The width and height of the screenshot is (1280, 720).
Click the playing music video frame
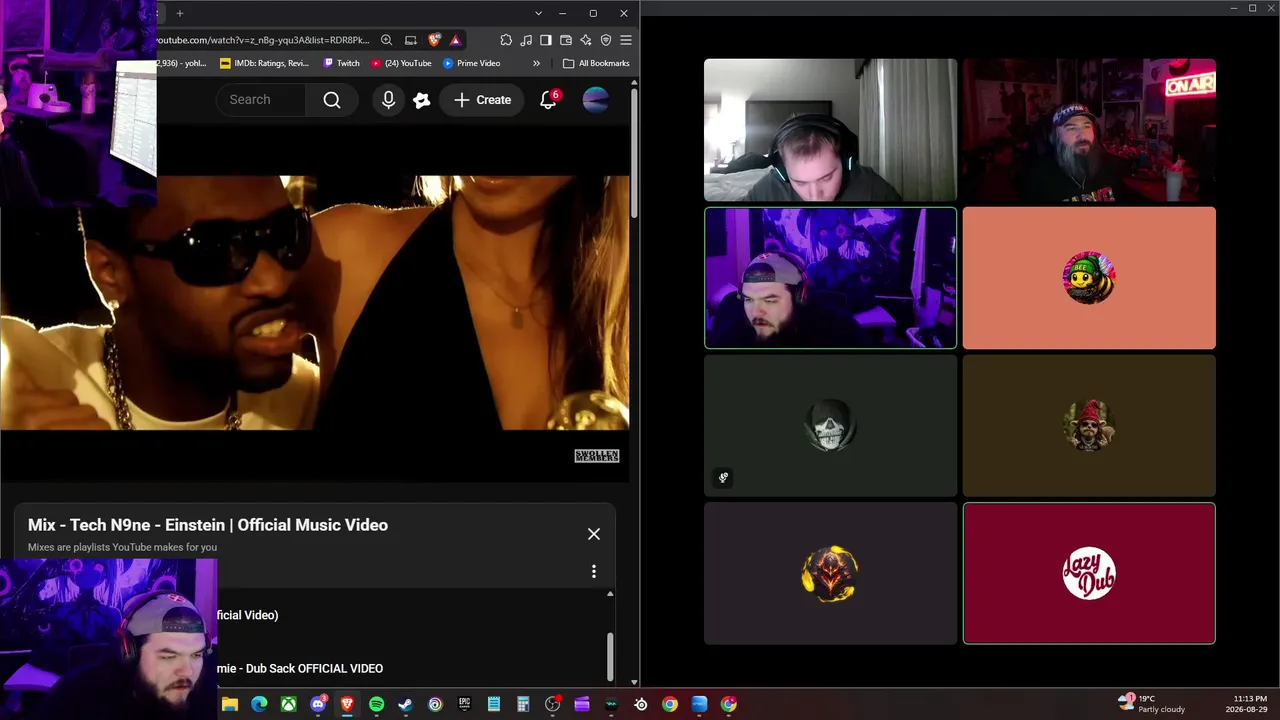[x=315, y=303]
